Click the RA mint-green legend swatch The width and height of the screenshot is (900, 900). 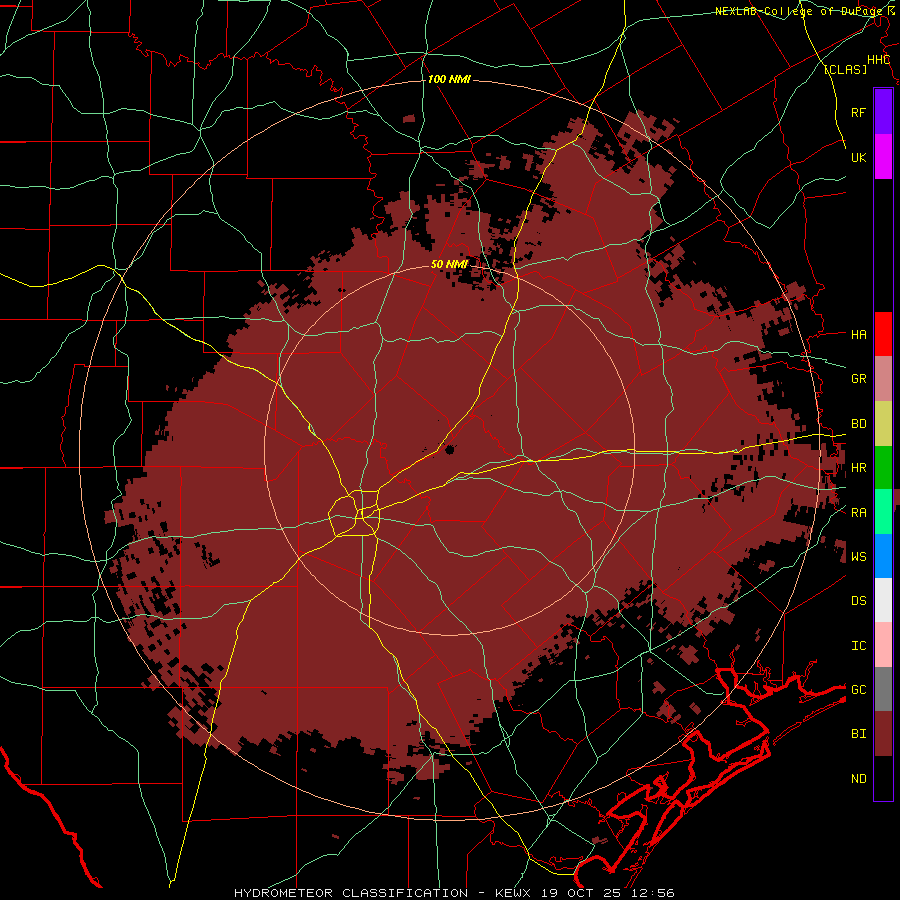pos(883,512)
